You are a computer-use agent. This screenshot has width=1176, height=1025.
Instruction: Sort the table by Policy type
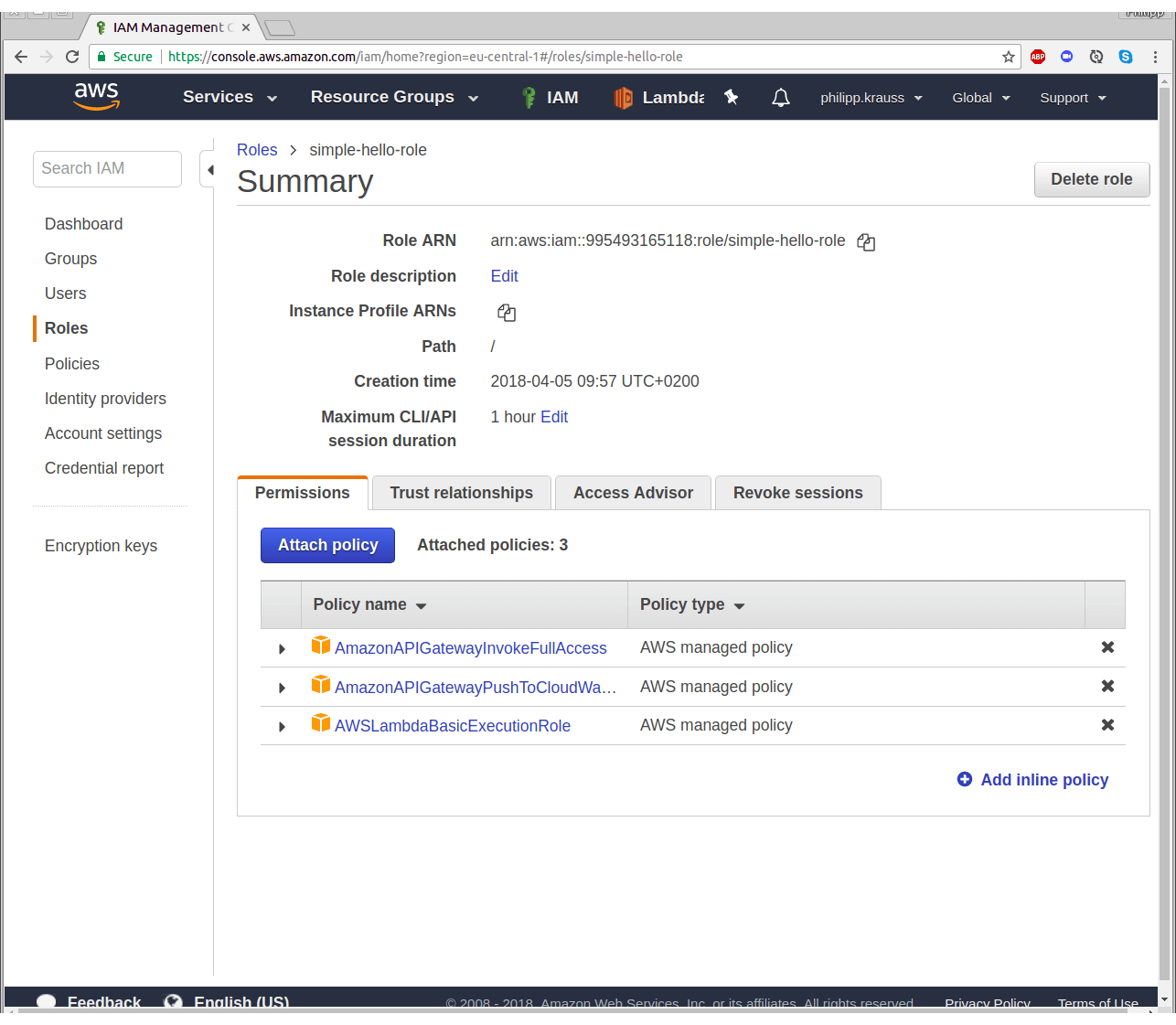pos(692,604)
